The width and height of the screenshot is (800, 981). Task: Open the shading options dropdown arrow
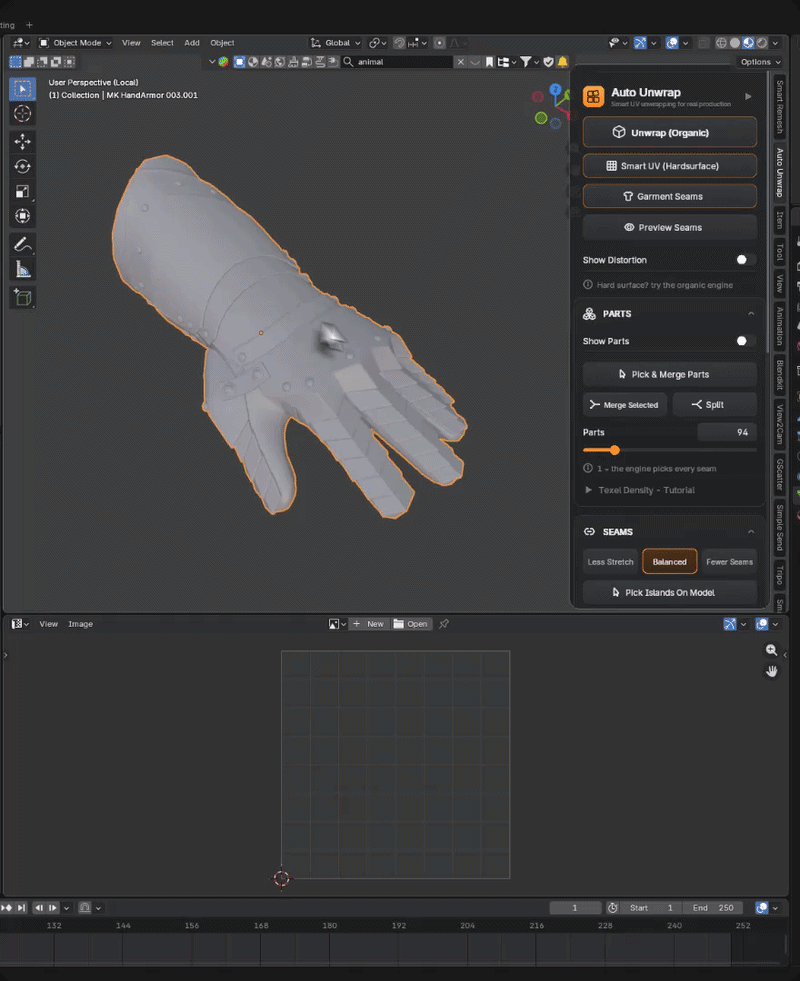pos(775,43)
